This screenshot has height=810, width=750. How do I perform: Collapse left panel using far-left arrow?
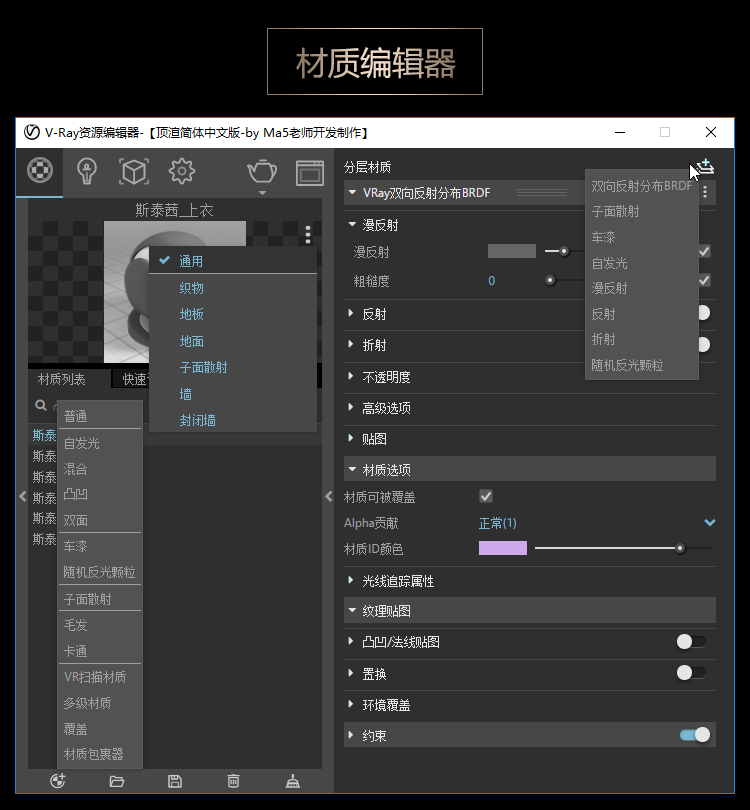click(x=22, y=496)
